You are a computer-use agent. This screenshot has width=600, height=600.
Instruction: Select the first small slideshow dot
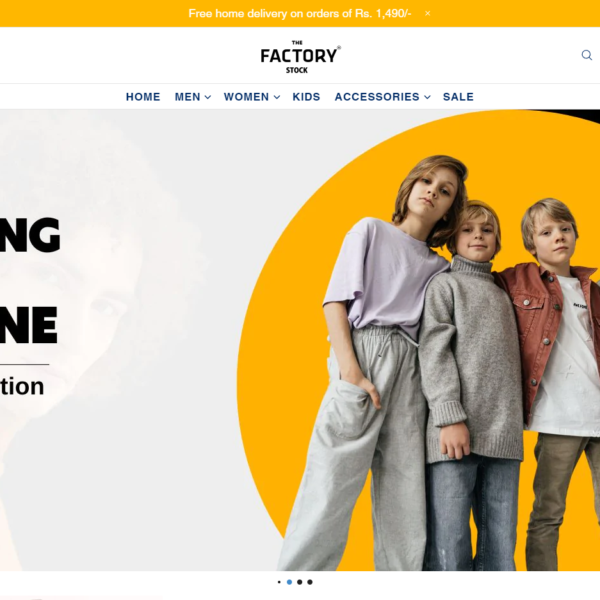pos(279,582)
